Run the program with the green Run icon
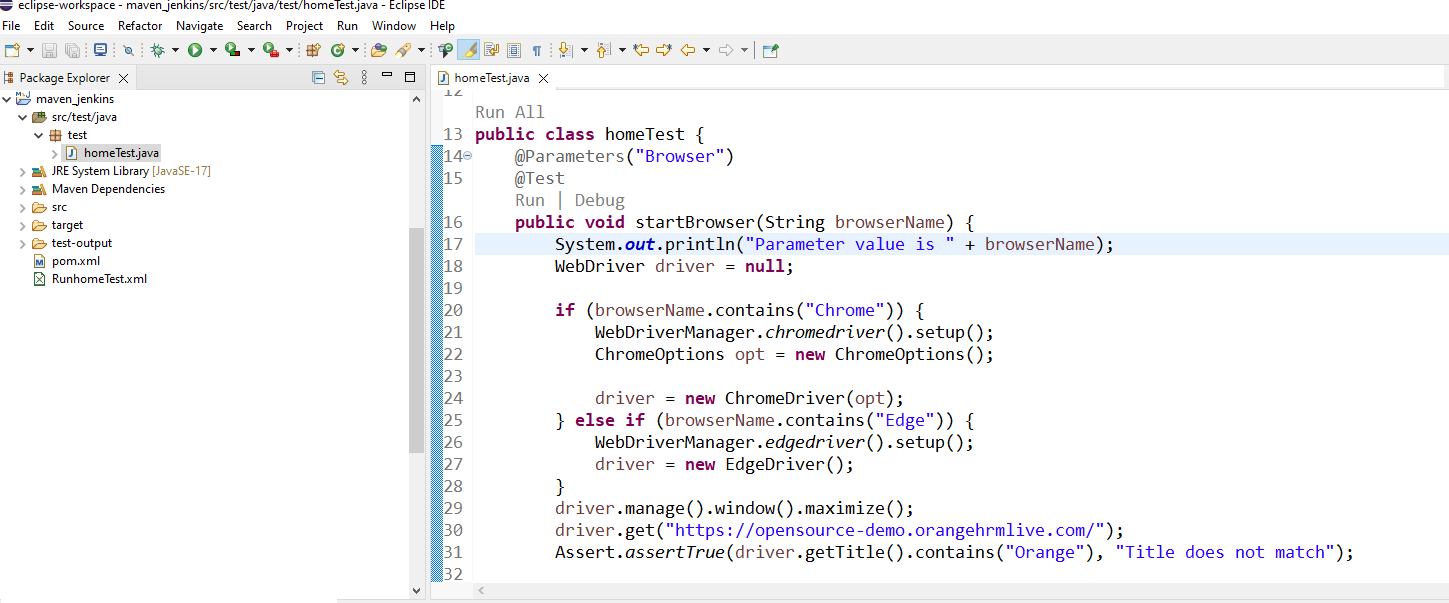 (x=194, y=49)
